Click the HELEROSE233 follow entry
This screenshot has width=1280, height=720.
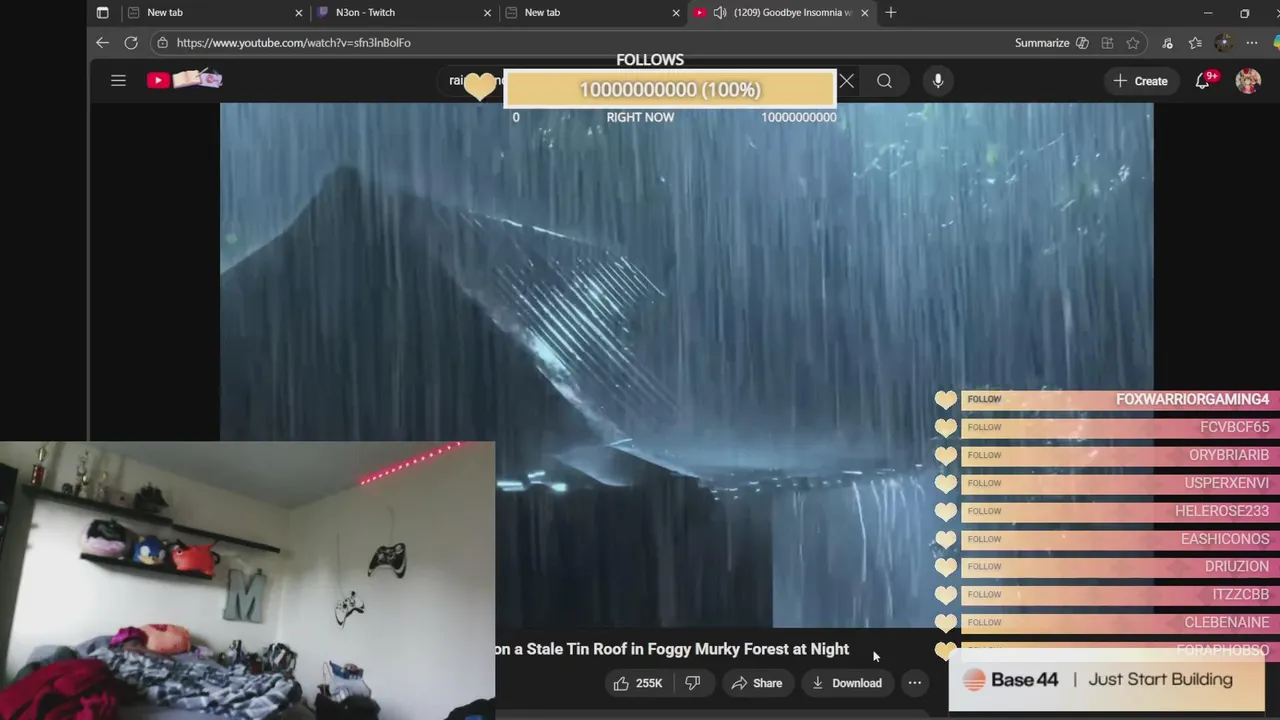1107,511
